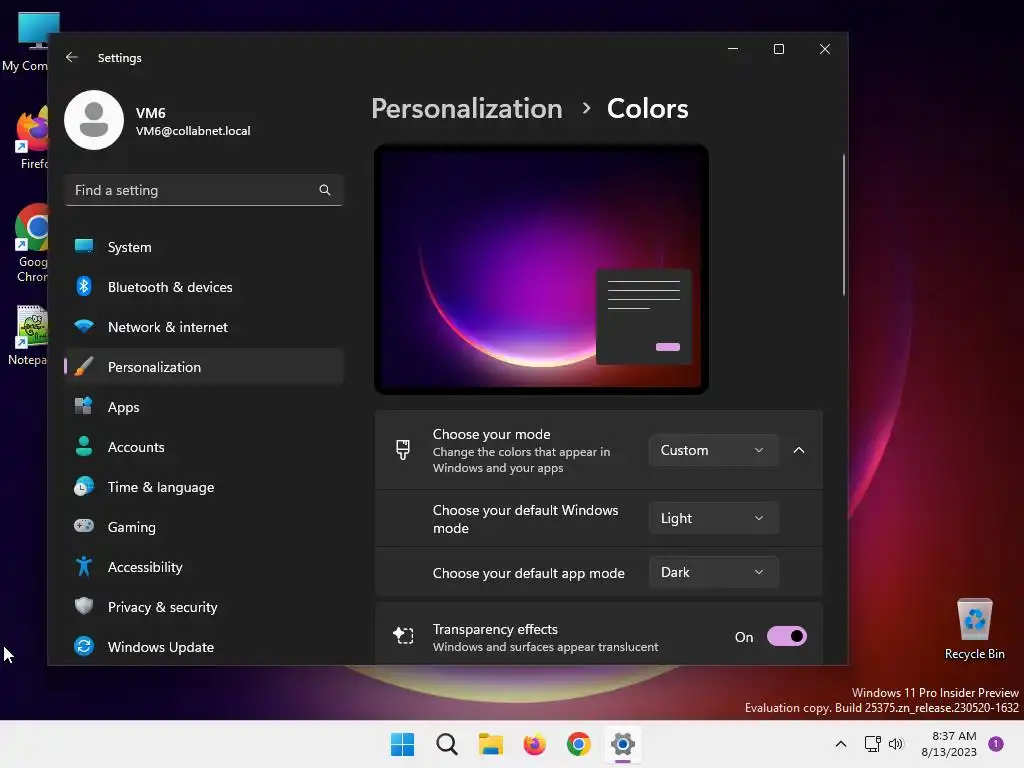Click the Settings window vertical scrollbar
Viewport: 1024px width, 768px height.
click(x=844, y=225)
